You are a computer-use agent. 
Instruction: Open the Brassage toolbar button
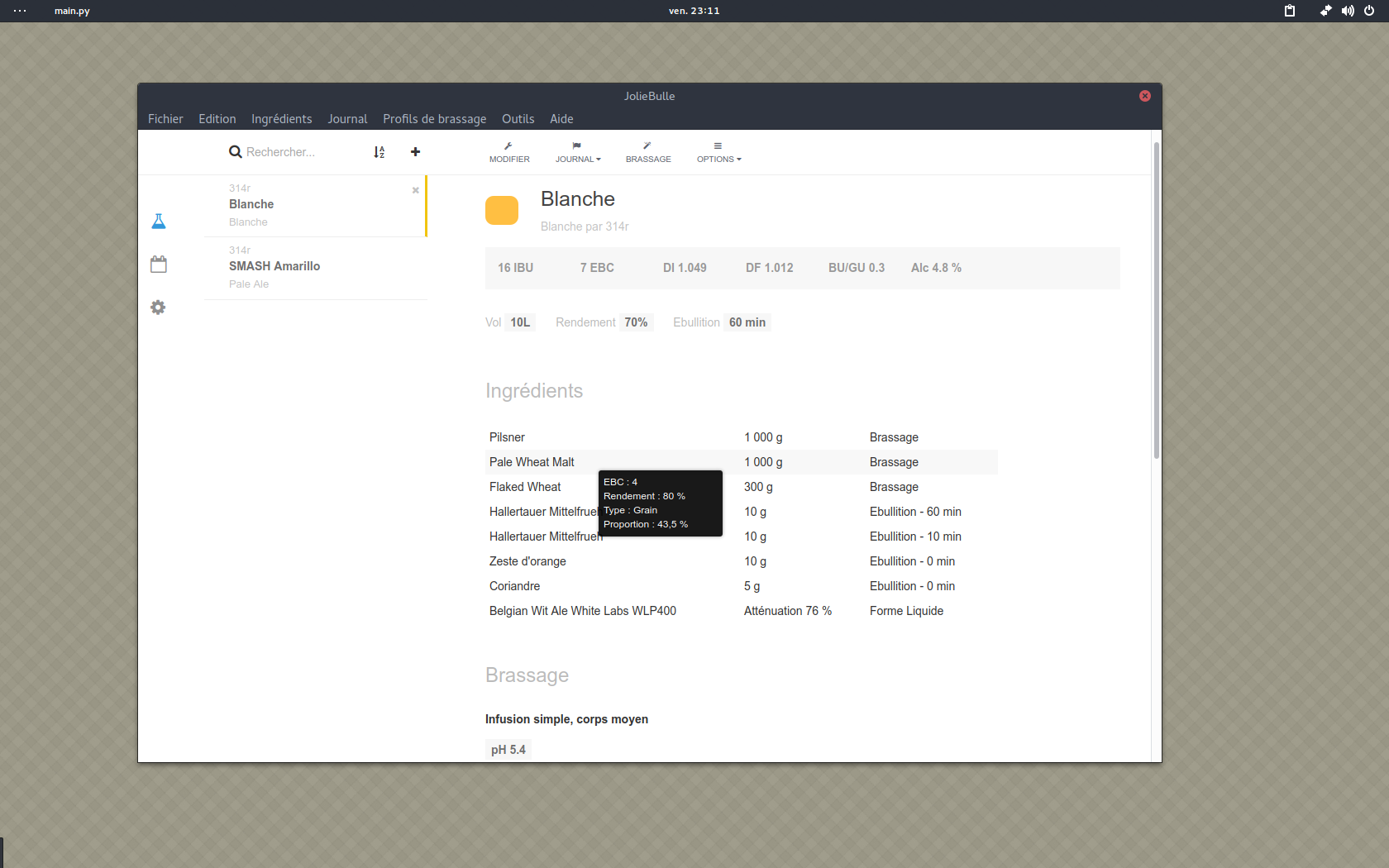pos(648,152)
